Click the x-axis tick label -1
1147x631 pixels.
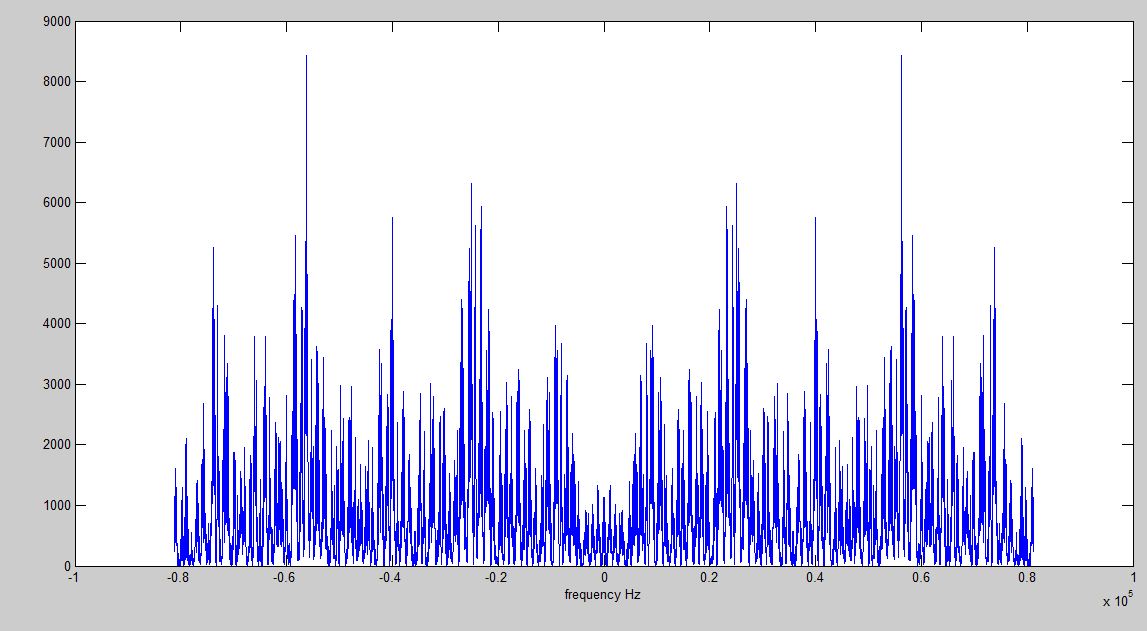click(74, 578)
